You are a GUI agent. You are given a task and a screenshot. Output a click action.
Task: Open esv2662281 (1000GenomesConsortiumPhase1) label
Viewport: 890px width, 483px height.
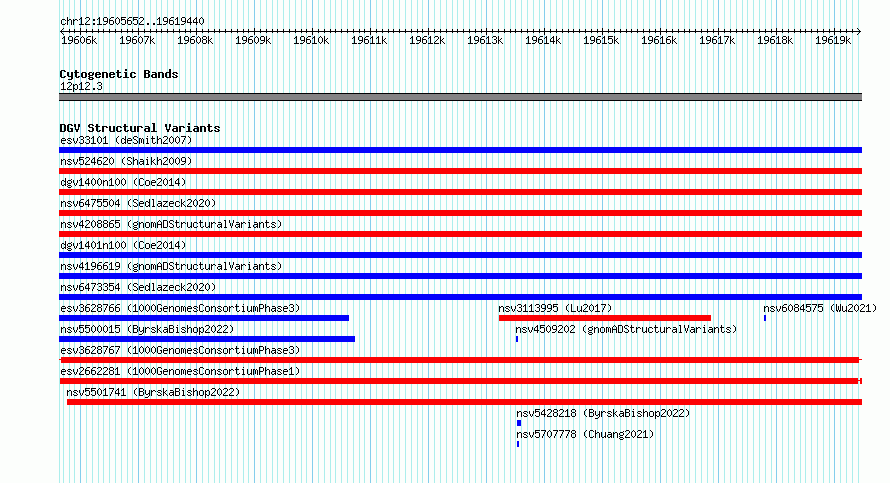pos(180,371)
